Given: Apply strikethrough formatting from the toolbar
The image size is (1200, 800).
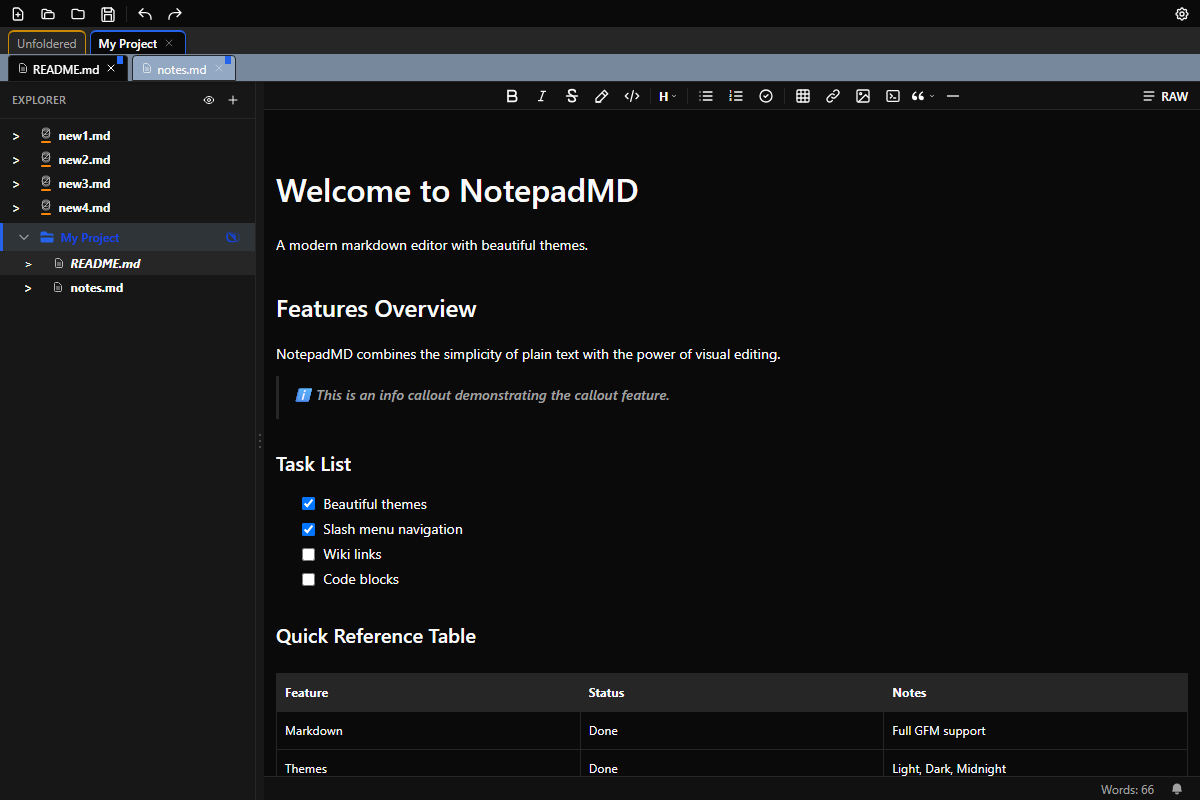Looking at the screenshot, I should (571, 95).
